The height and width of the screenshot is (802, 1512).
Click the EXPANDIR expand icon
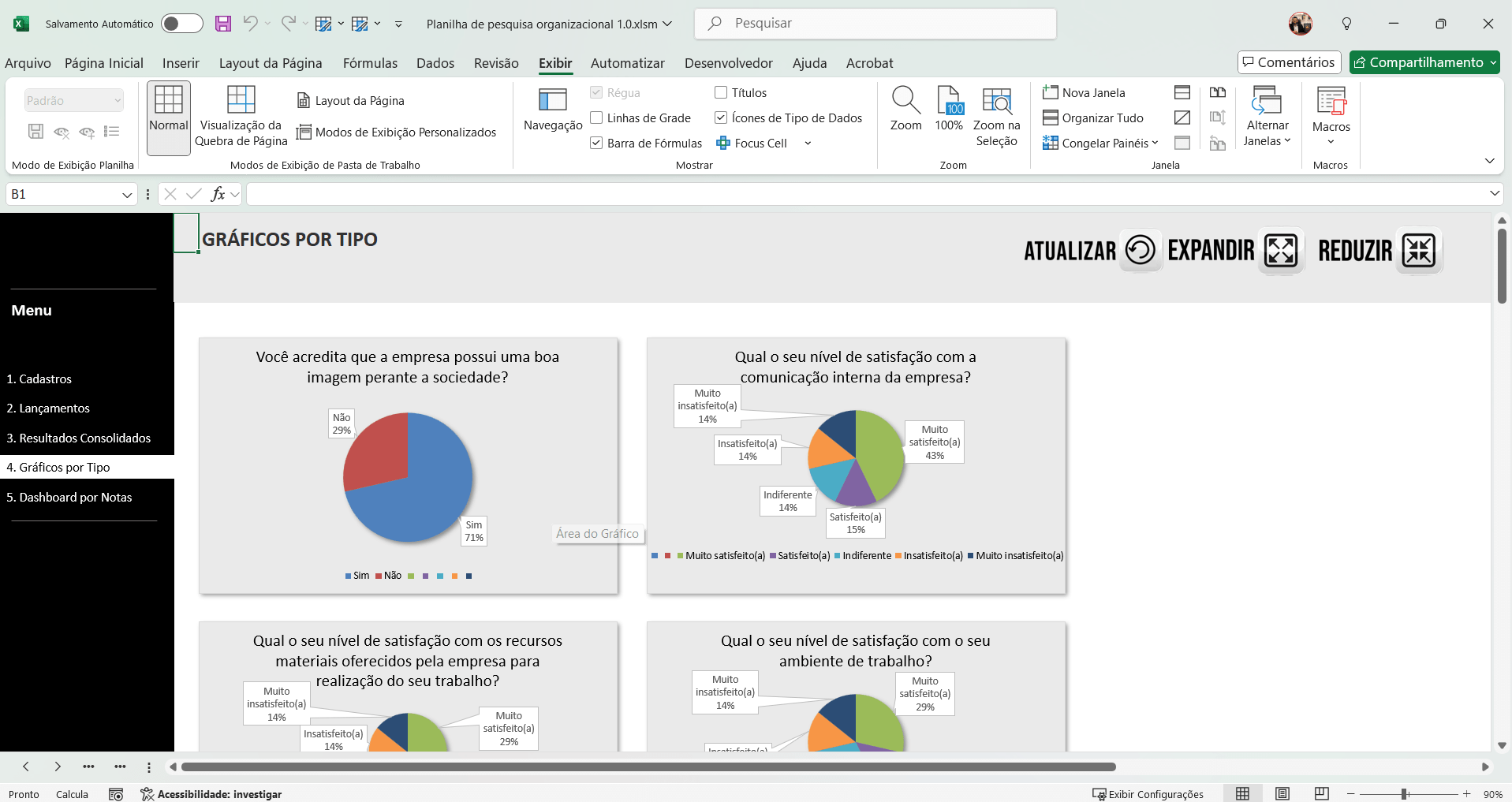(1281, 251)
